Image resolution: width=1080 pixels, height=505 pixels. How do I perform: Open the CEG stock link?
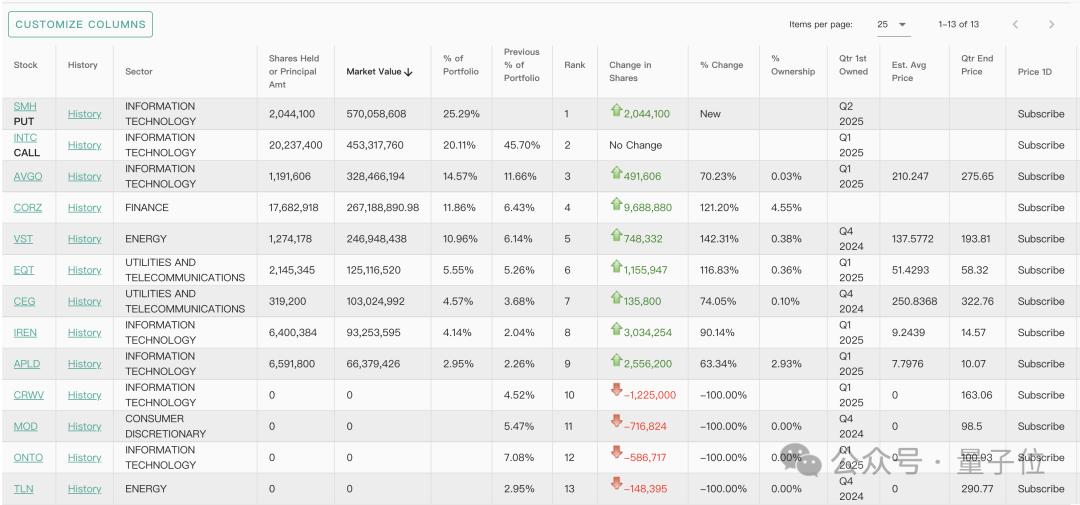click(x=24, y=301)
